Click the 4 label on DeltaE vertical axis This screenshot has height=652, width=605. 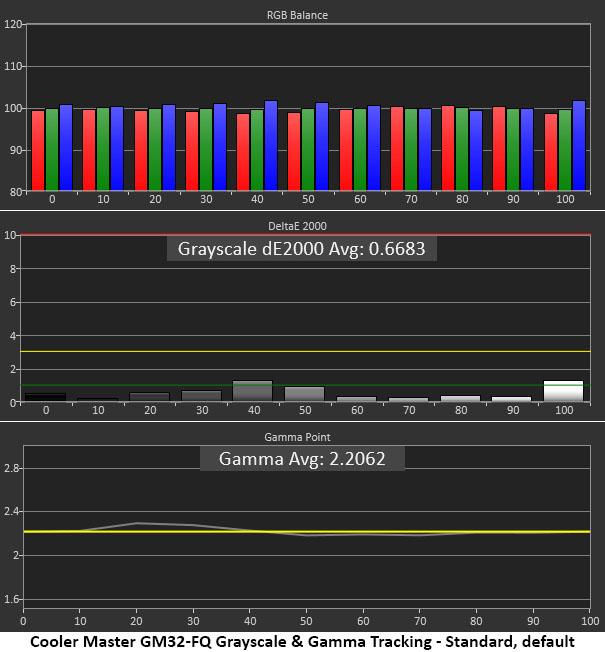(13, 336)
